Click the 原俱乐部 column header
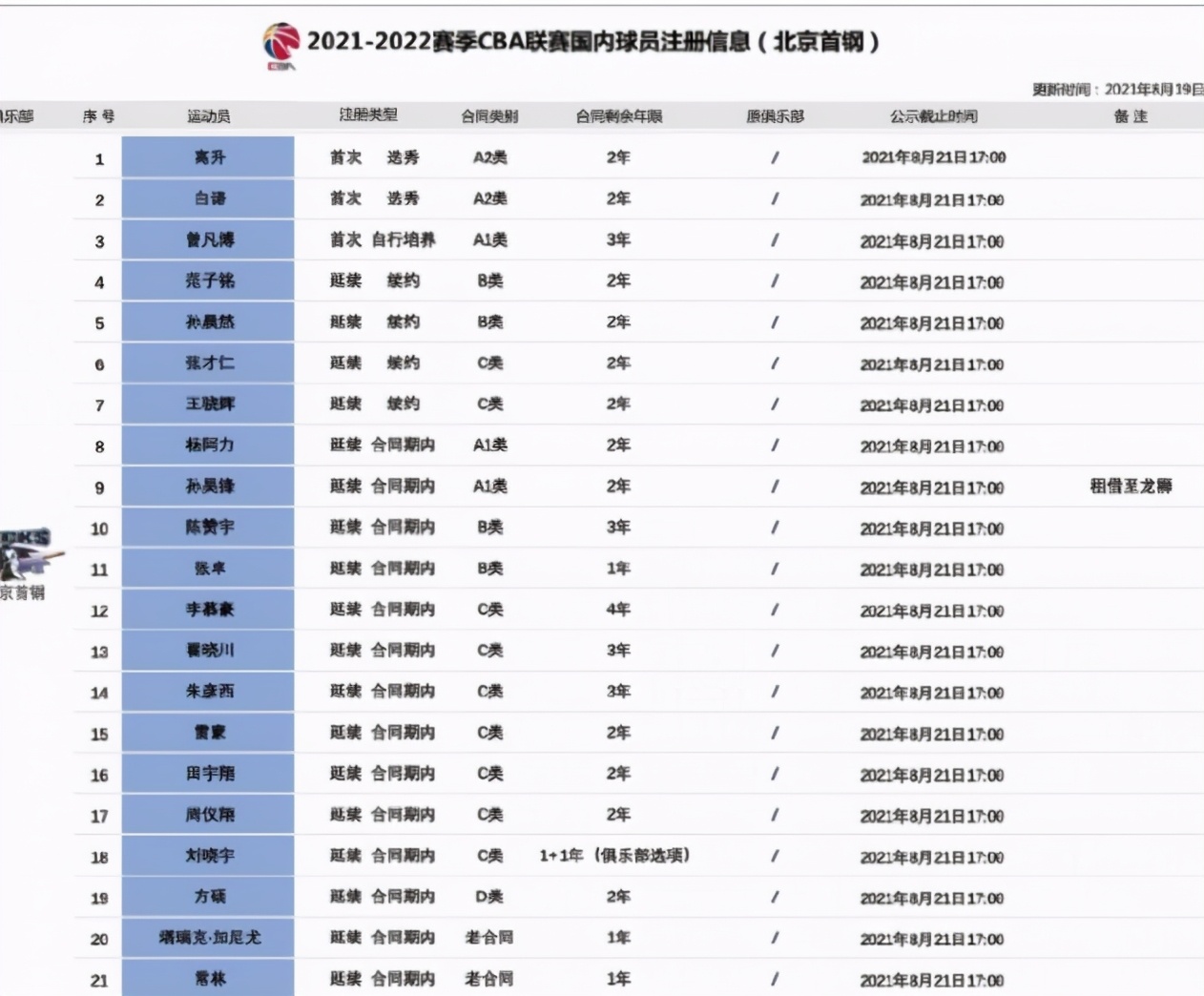1204x996 pixels. 775,116
